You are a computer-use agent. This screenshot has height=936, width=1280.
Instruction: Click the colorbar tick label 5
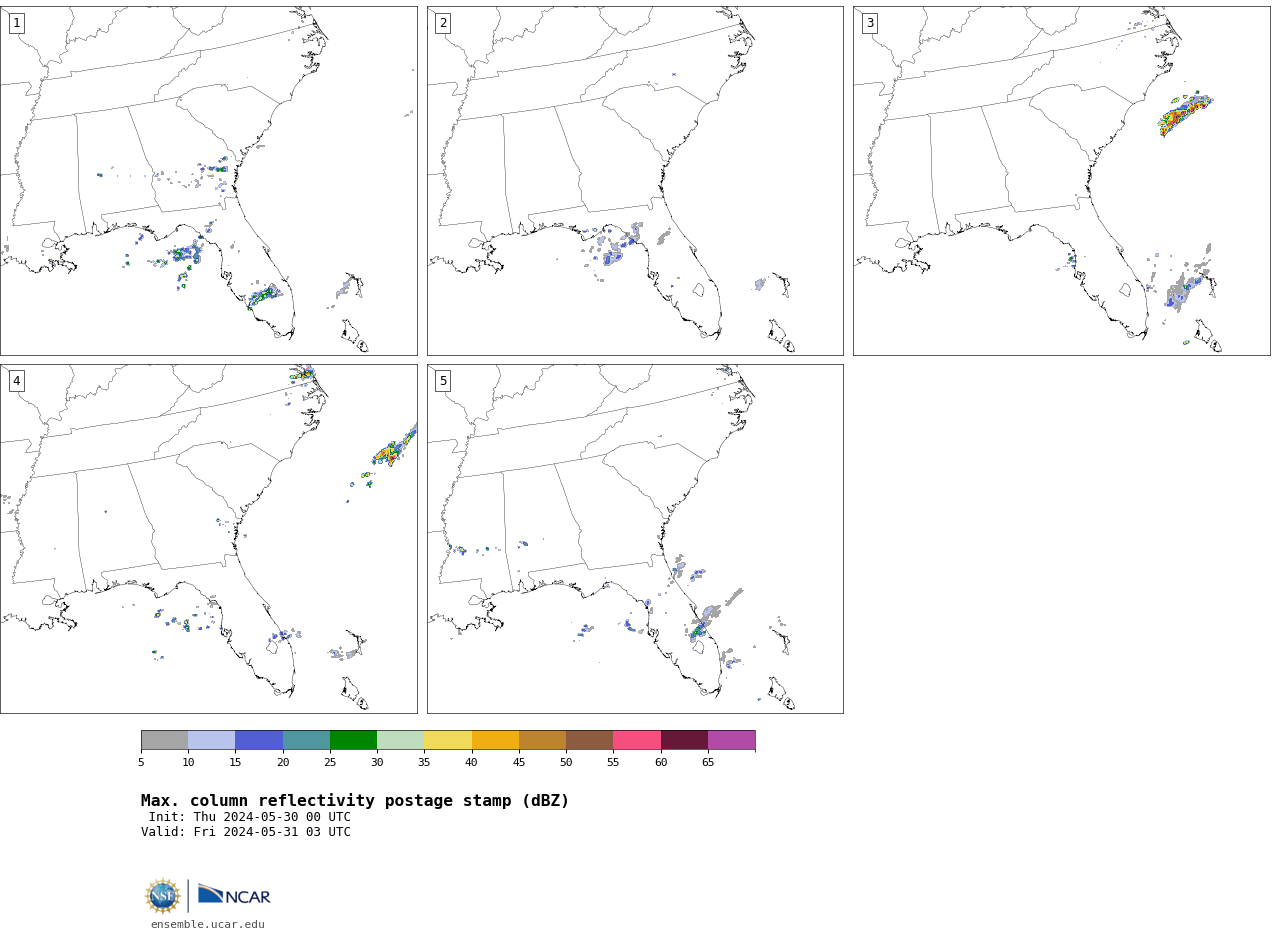pyautogui.click(x=141, y=763)
